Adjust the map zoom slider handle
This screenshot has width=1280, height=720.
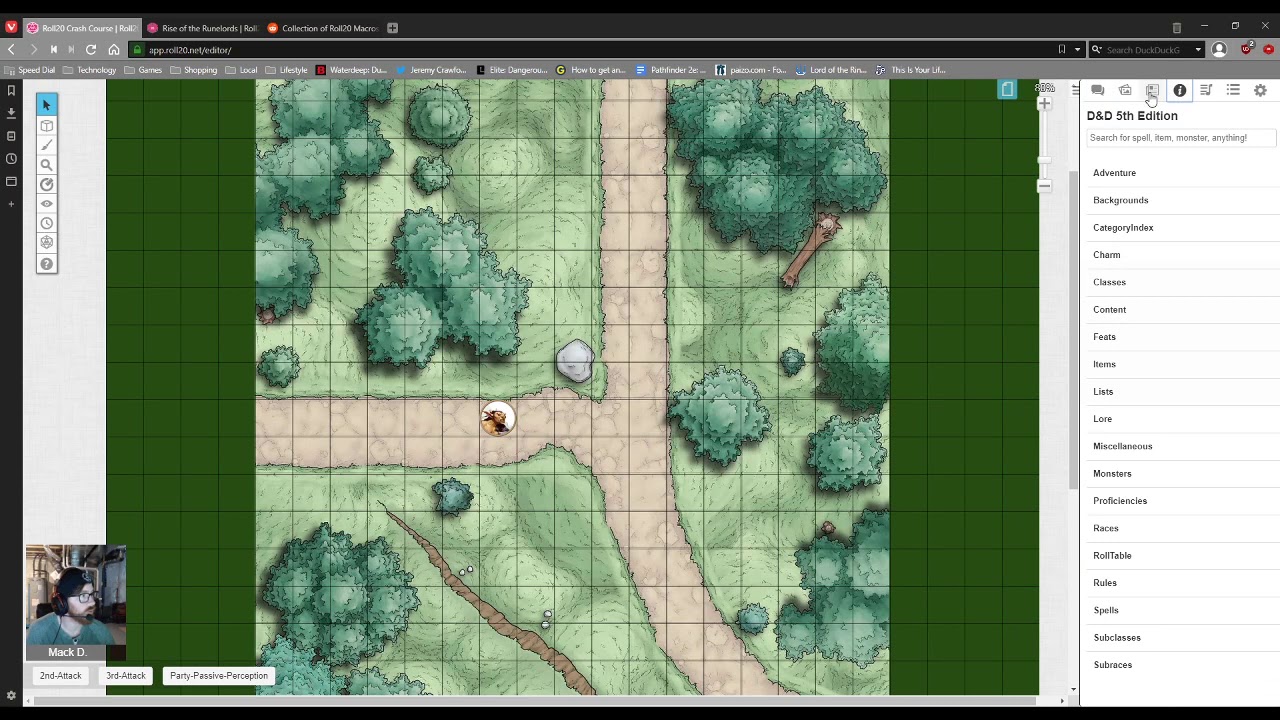pos(1044,160)
